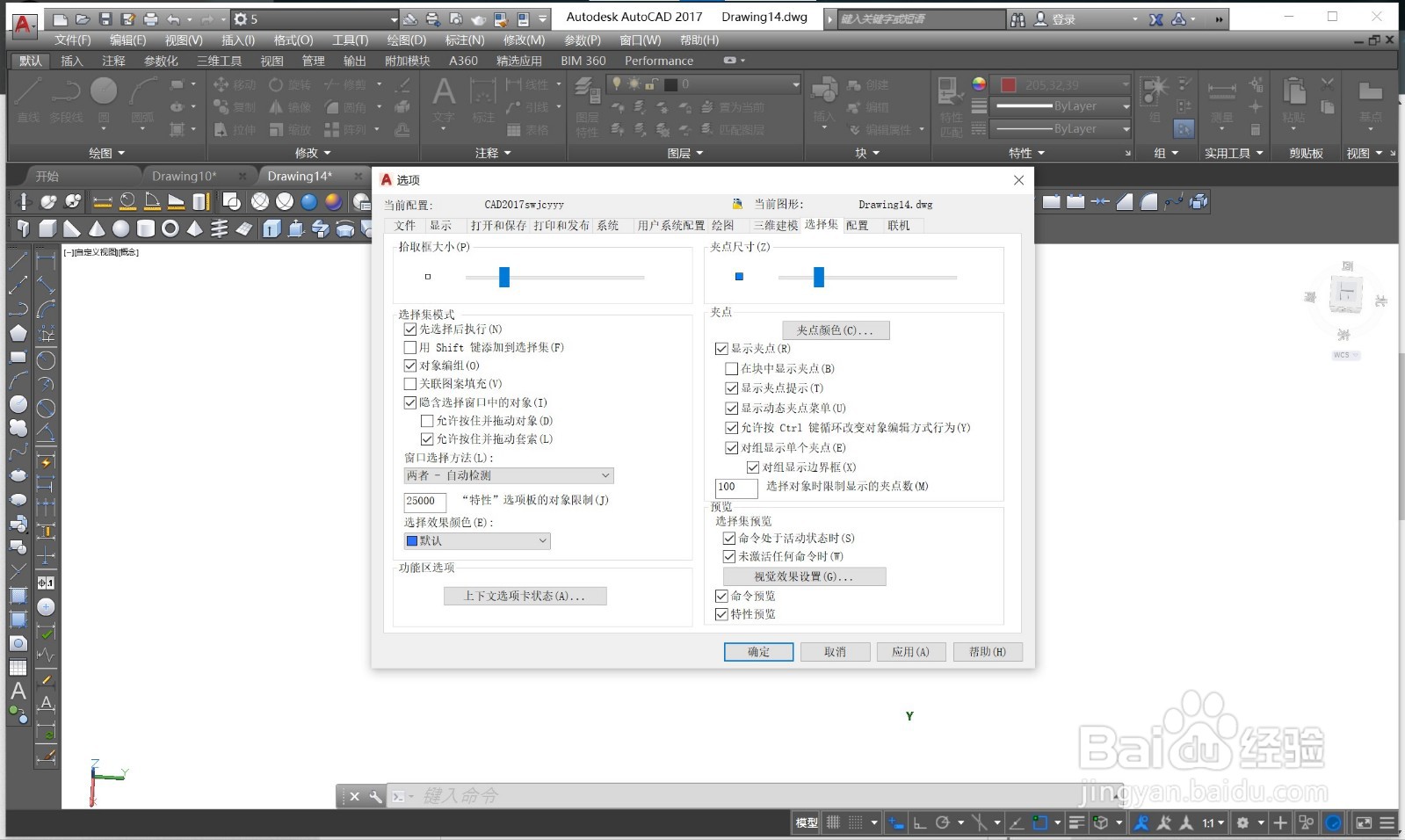1405x840 pixels.
Task: Switch to the 显示 tab in Options dialog
Action: click(440, 225)
